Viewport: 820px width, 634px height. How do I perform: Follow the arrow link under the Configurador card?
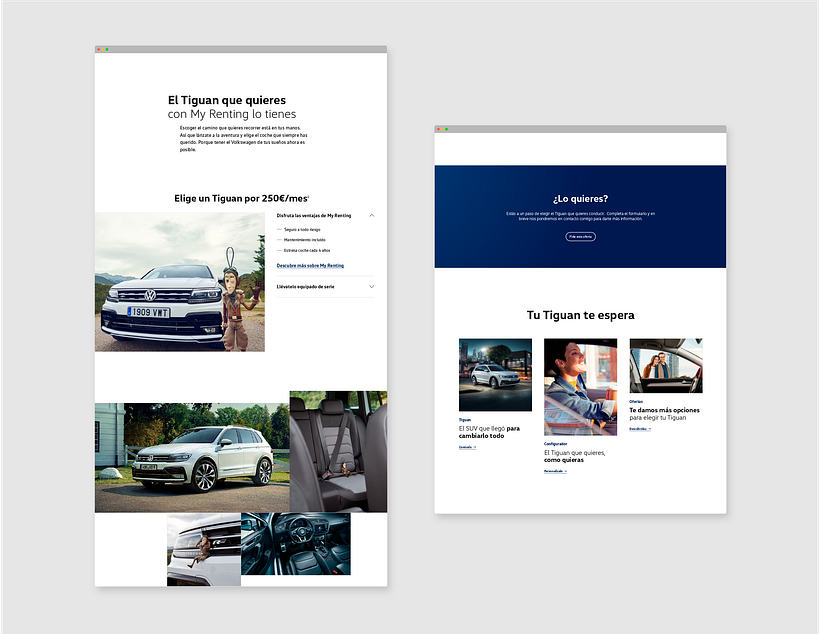click(x=555, y=471)
